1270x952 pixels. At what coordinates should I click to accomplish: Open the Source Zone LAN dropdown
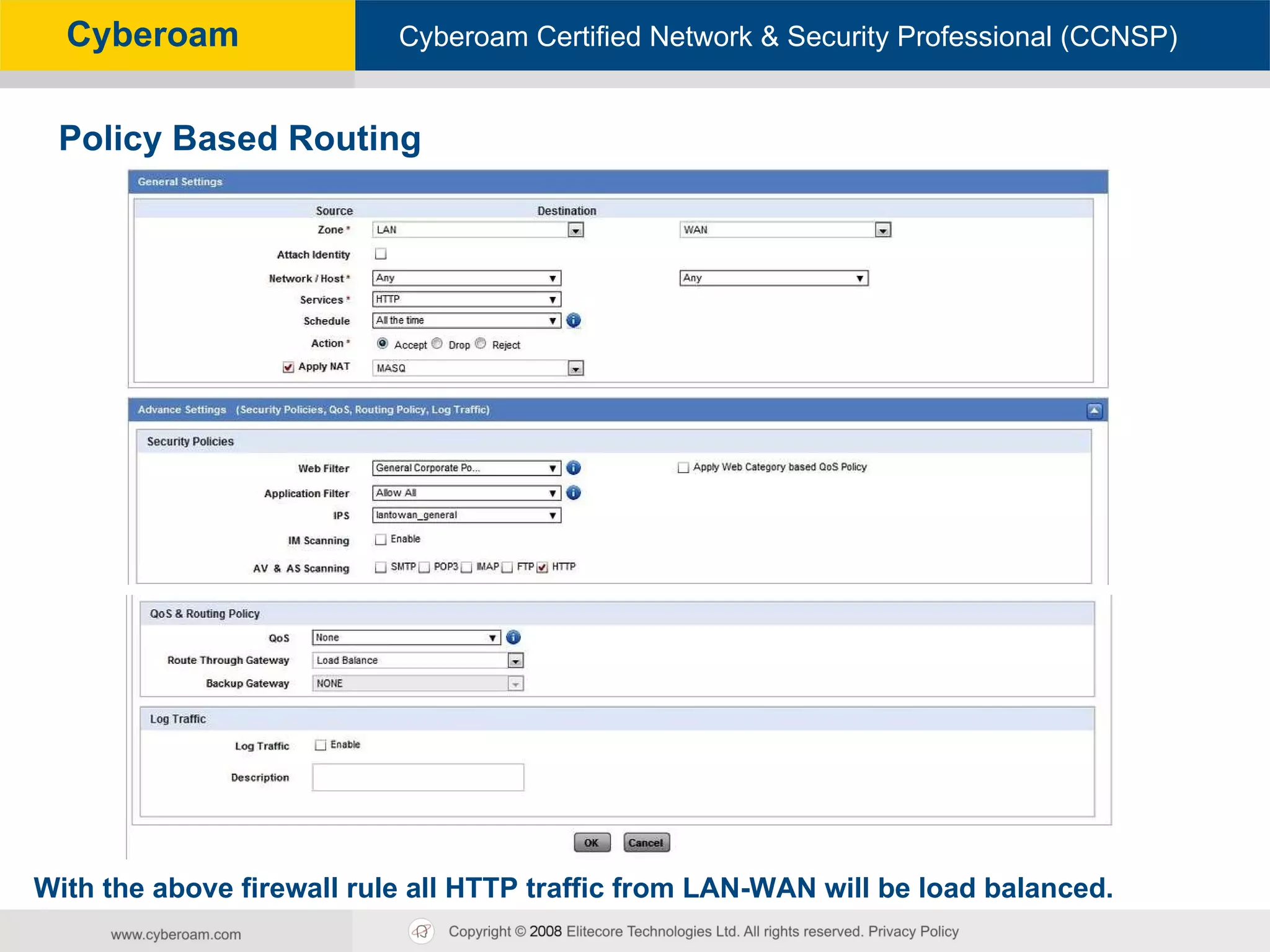coord(478,230)
